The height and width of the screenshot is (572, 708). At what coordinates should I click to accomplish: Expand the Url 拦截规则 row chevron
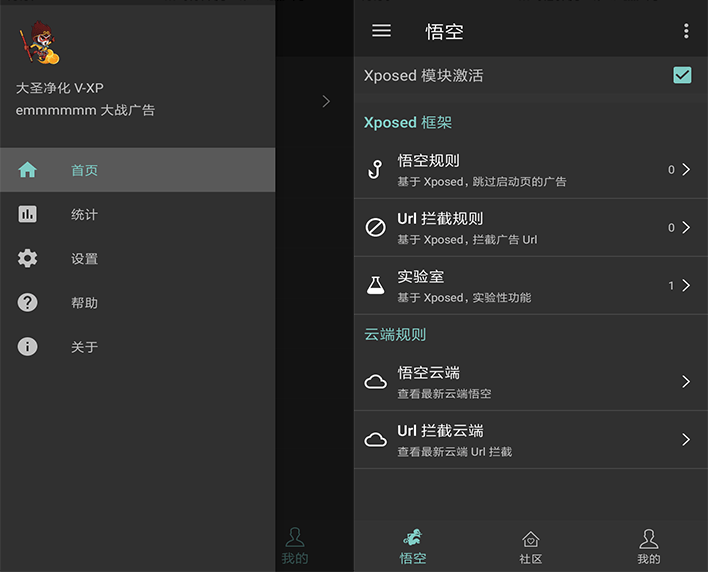click(x=686, y=227)
